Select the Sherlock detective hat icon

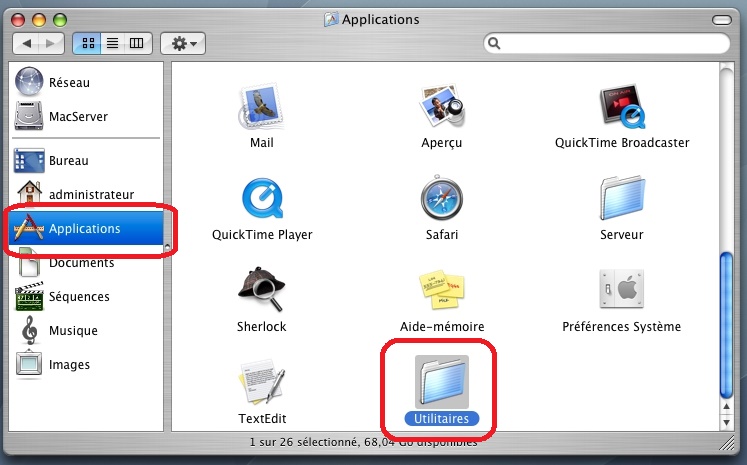coord(261,289)
